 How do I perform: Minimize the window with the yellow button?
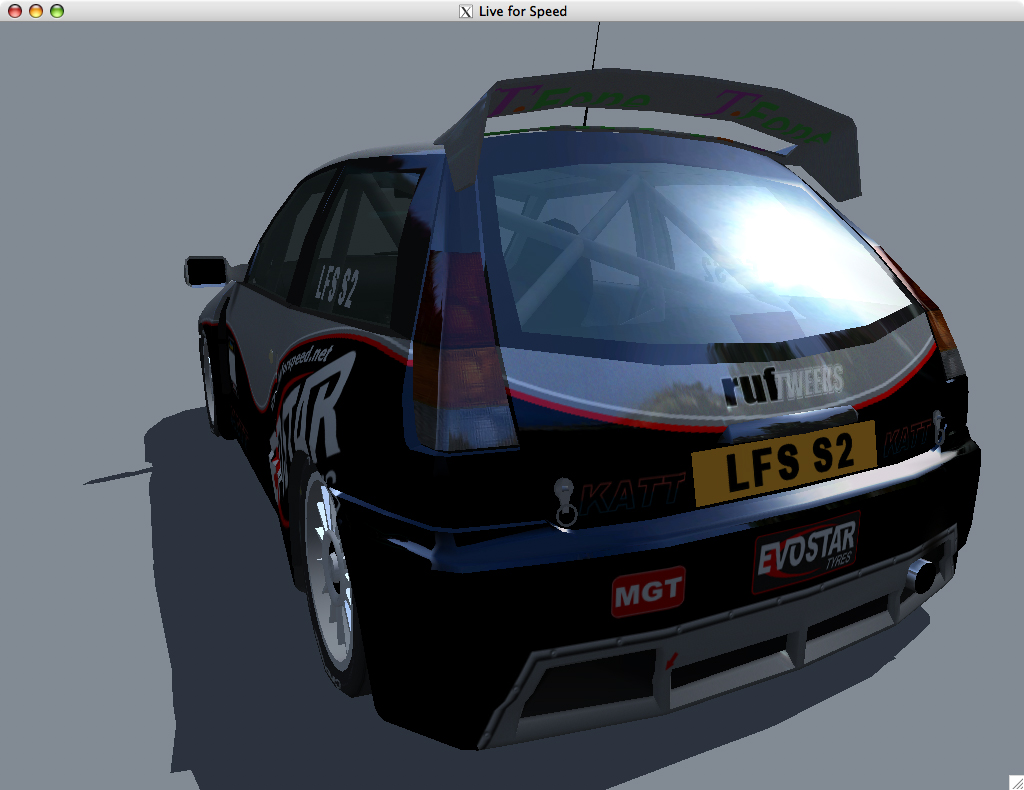coord(36,11)
